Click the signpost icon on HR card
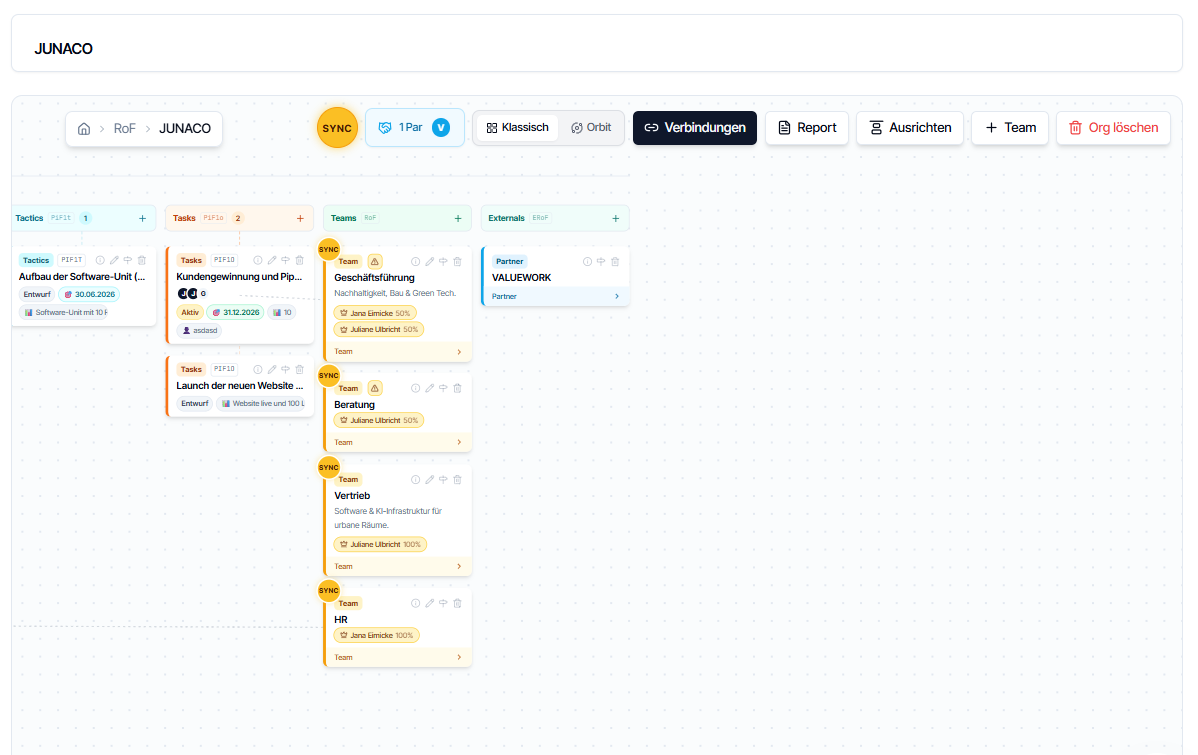Viewport: 1198px width, 755px height. [443, 604]
